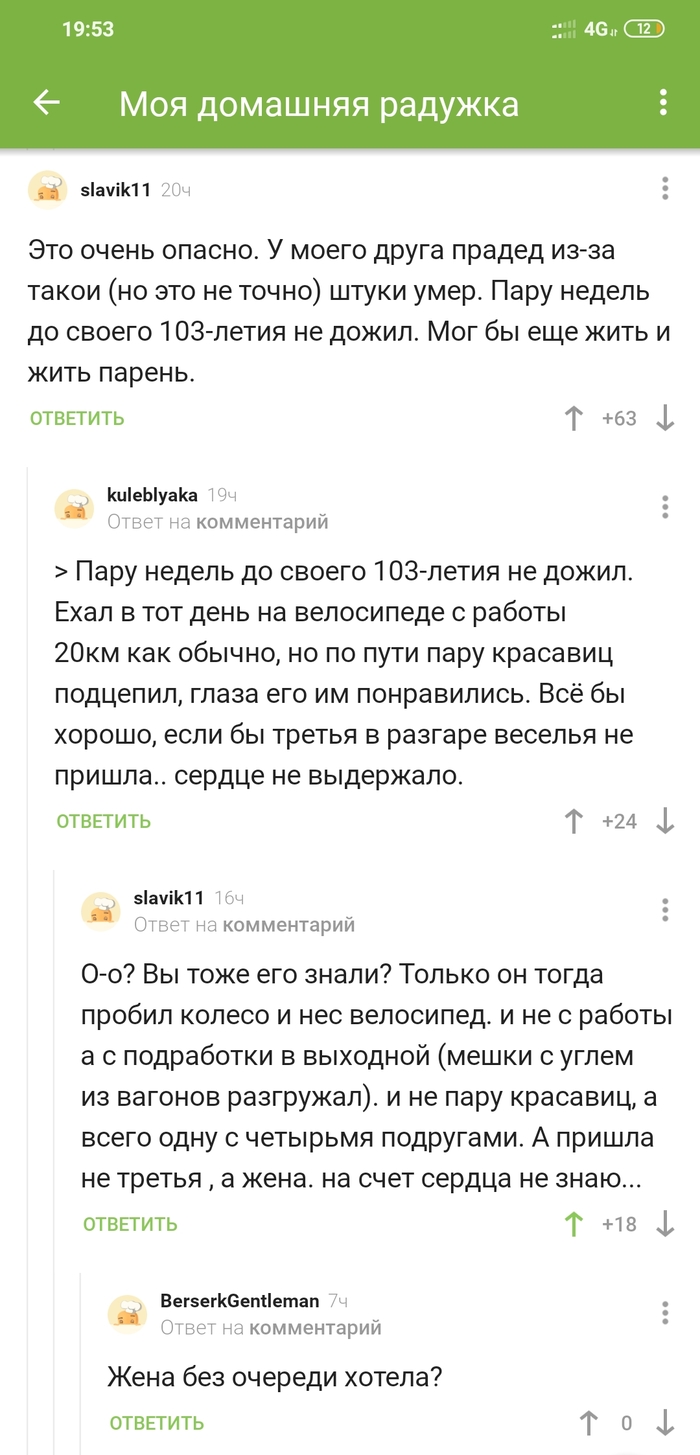The height and width of the screenshot is (1455, 700).
Task: Tap slavik11's avatar on the first comment
Action: 46,189
